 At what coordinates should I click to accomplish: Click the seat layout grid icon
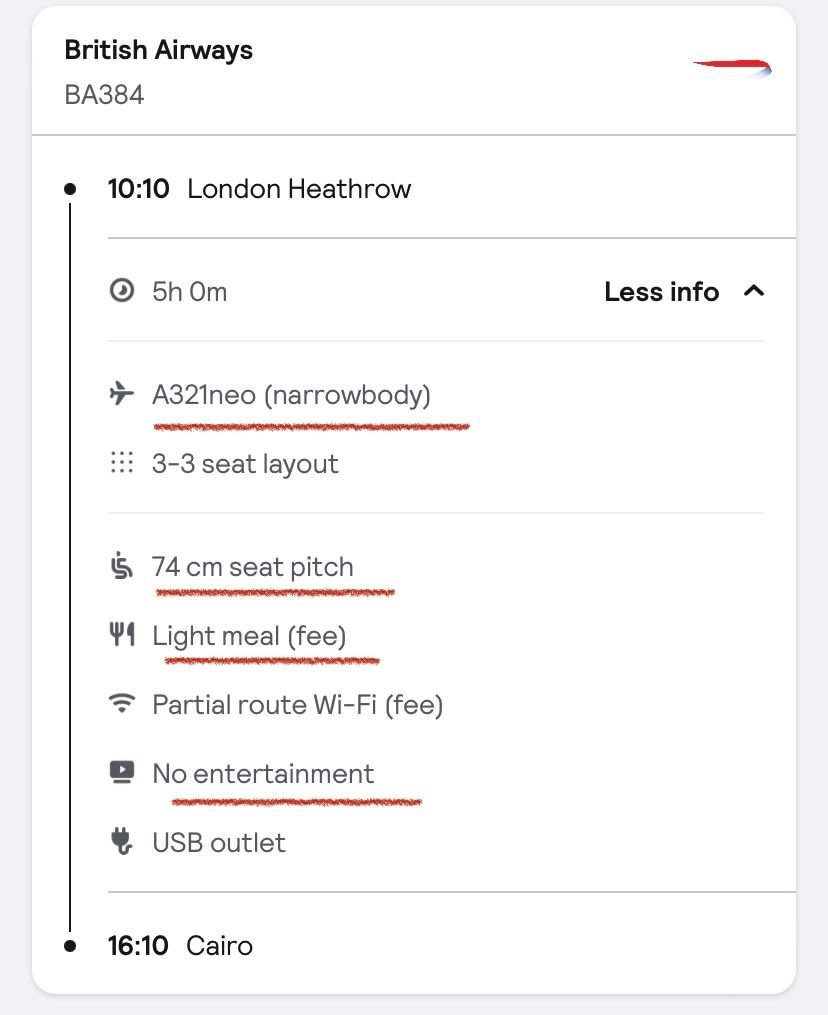(x=121, y=463)
